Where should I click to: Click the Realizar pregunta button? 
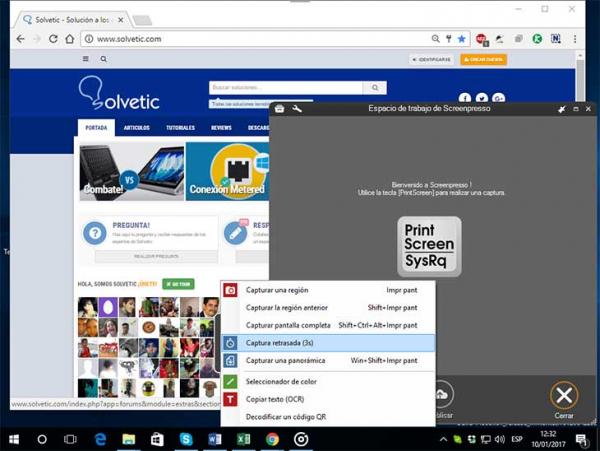point(156,256)
